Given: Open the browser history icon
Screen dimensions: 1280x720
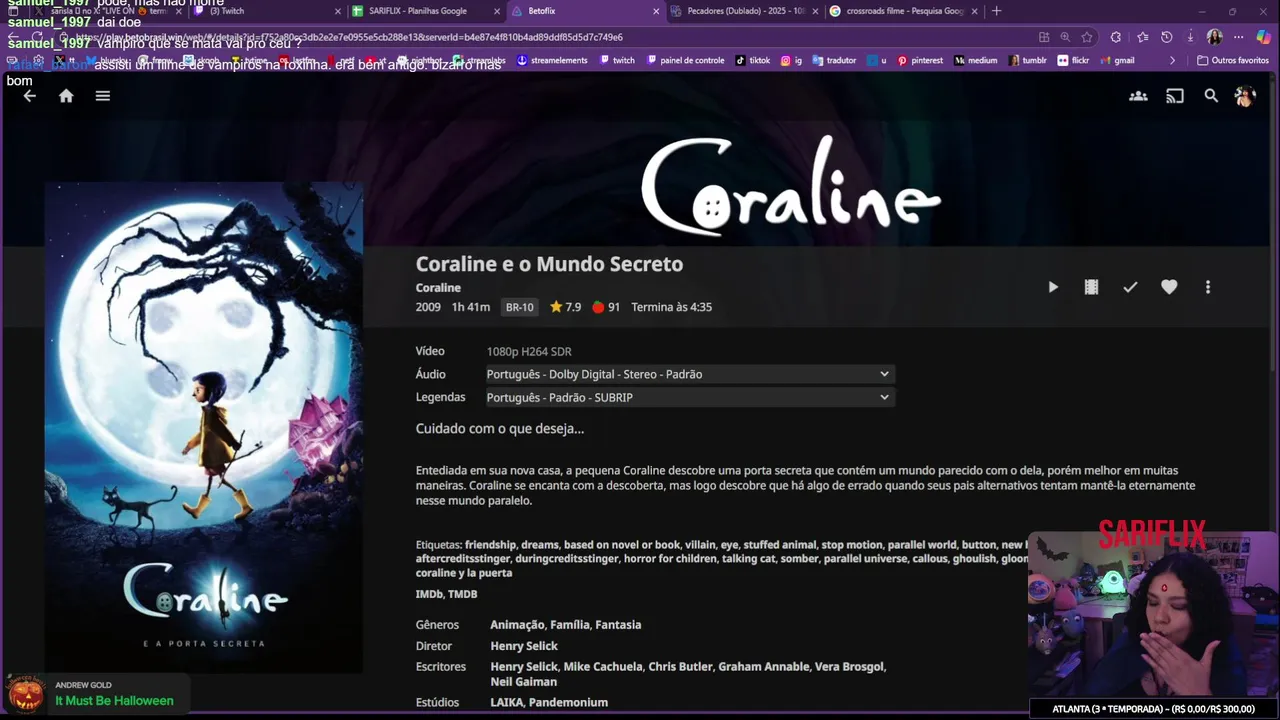Looking at the screenshot, I should click(1166, 37).
